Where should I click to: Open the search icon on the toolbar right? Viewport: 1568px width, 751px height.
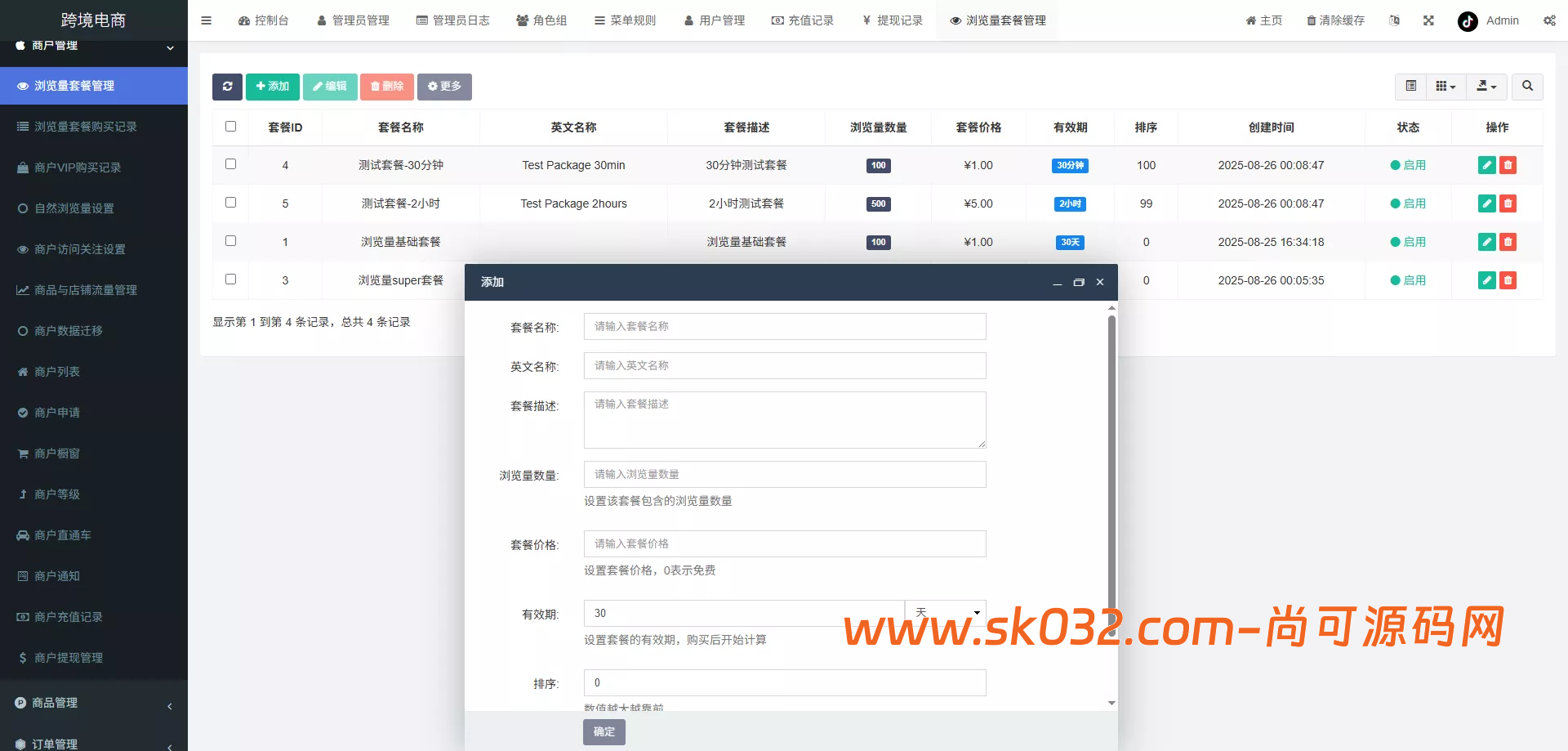pos(1526,87)
